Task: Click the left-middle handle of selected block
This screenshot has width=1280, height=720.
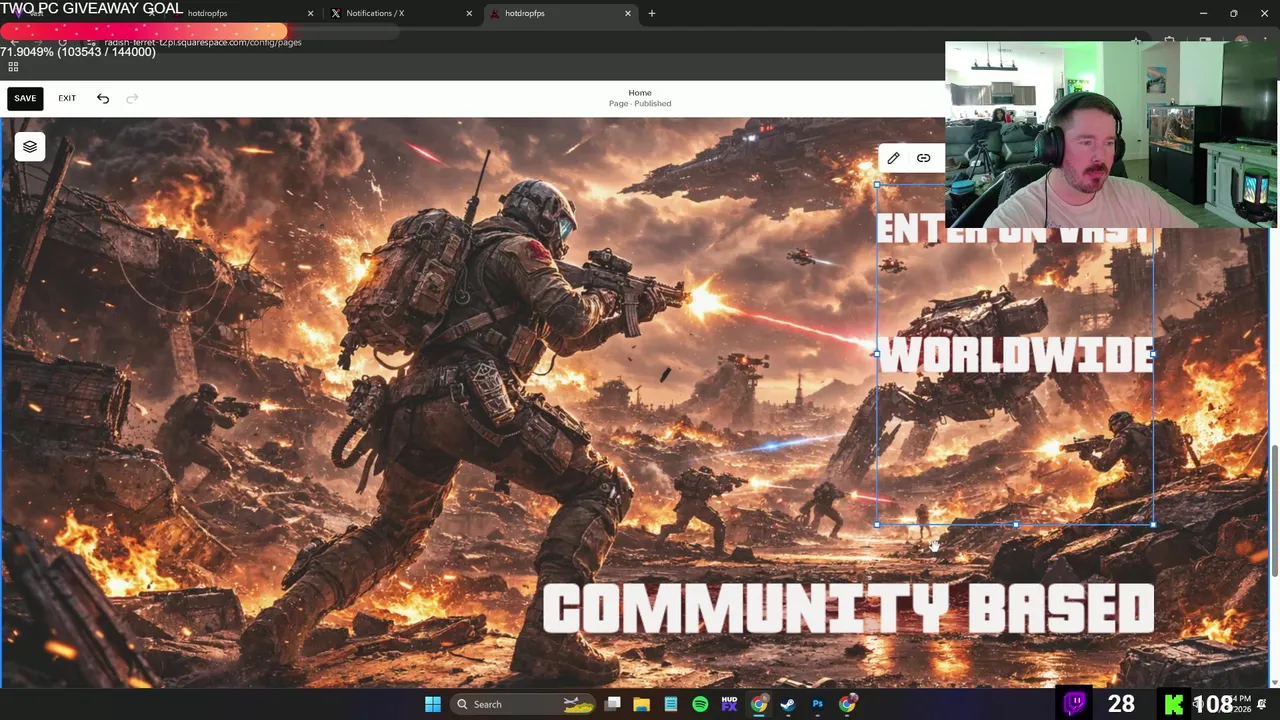Action: [x=877, y=353]
